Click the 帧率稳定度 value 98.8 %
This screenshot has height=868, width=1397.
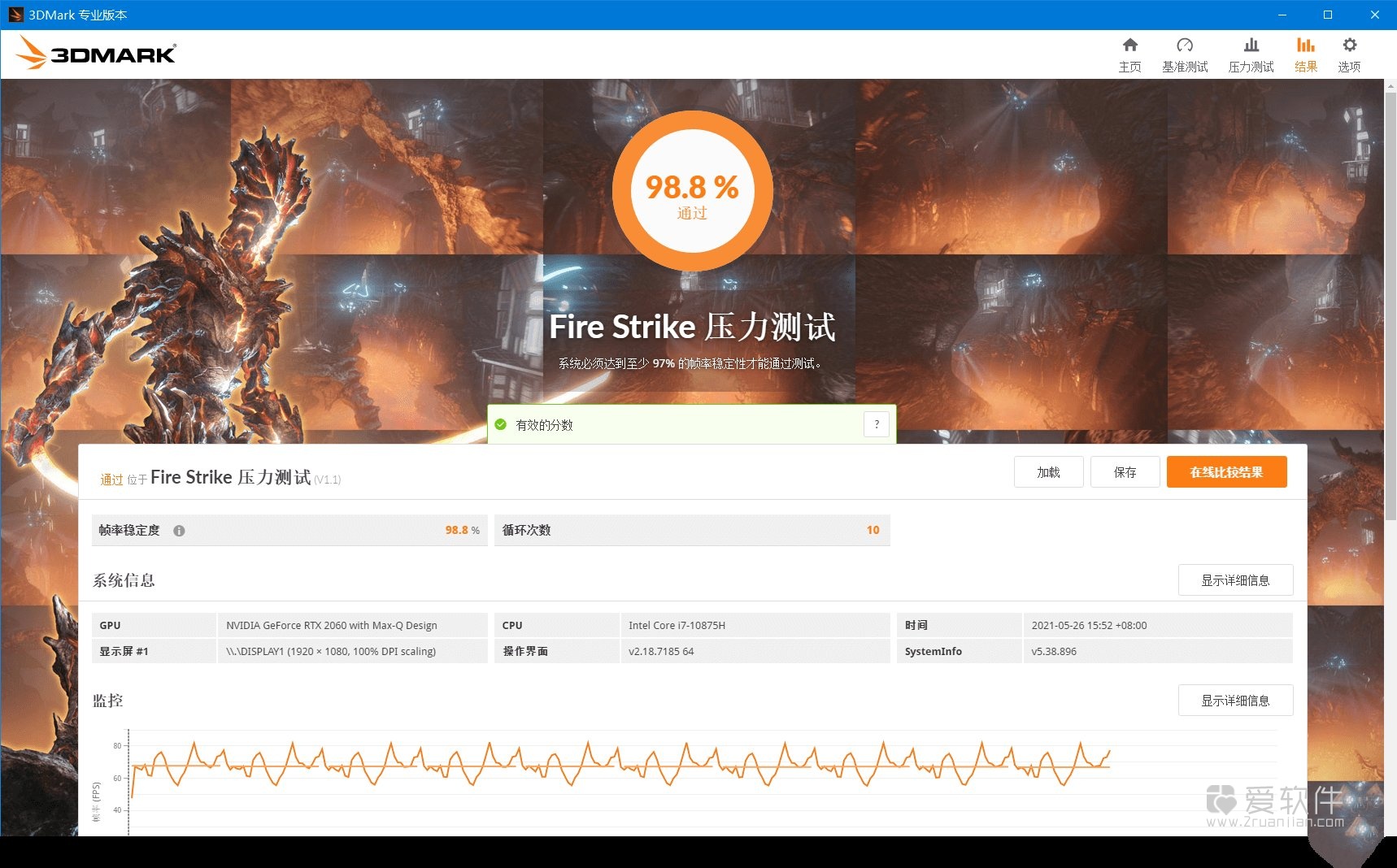point(462,530)
